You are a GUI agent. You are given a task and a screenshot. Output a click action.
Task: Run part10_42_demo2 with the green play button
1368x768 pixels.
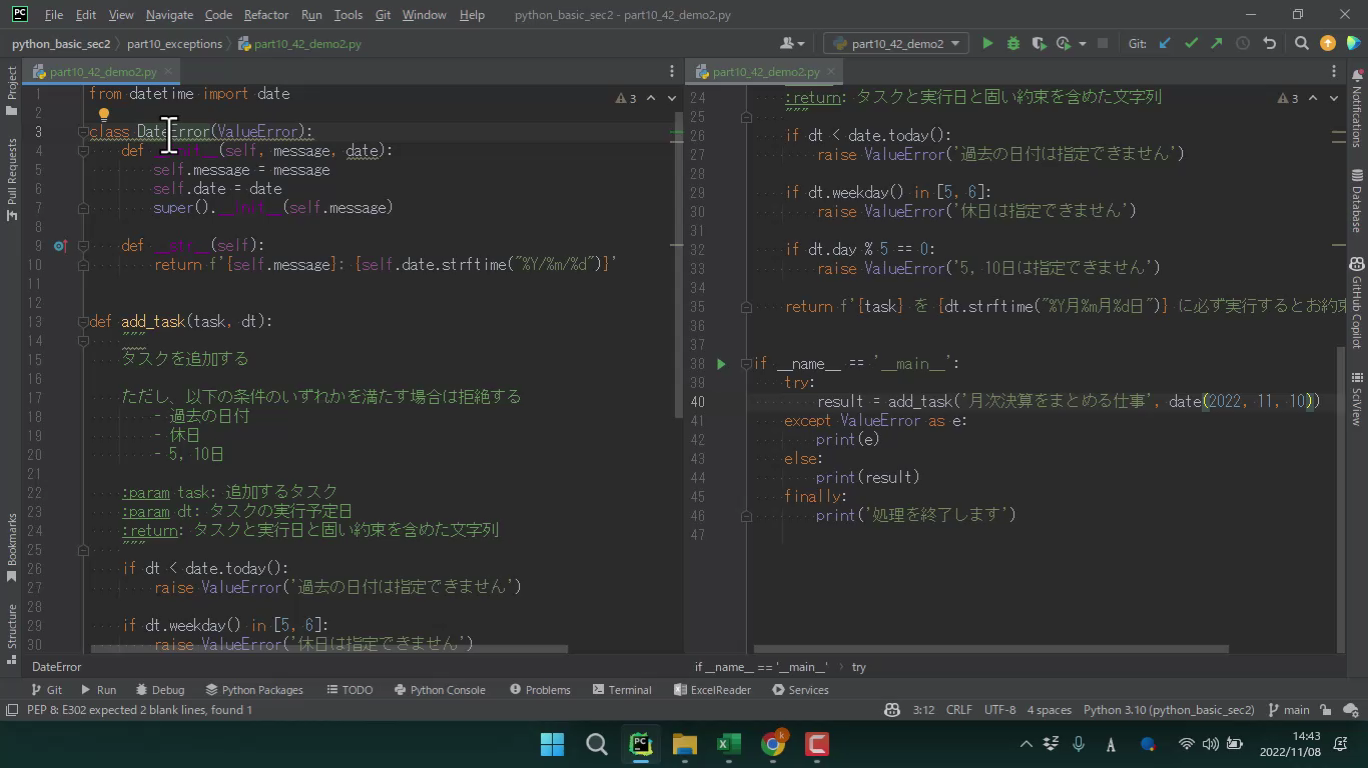(987, 43)
